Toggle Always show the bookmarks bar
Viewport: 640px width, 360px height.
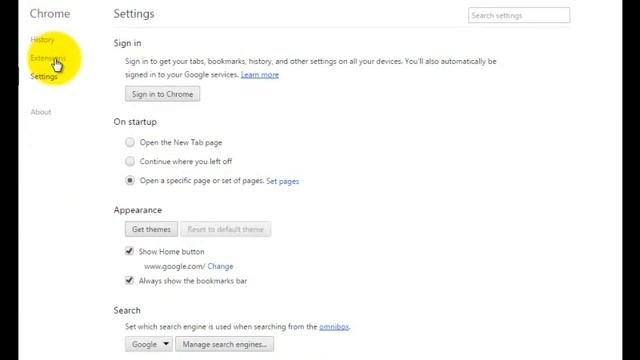tap(129, 280)
